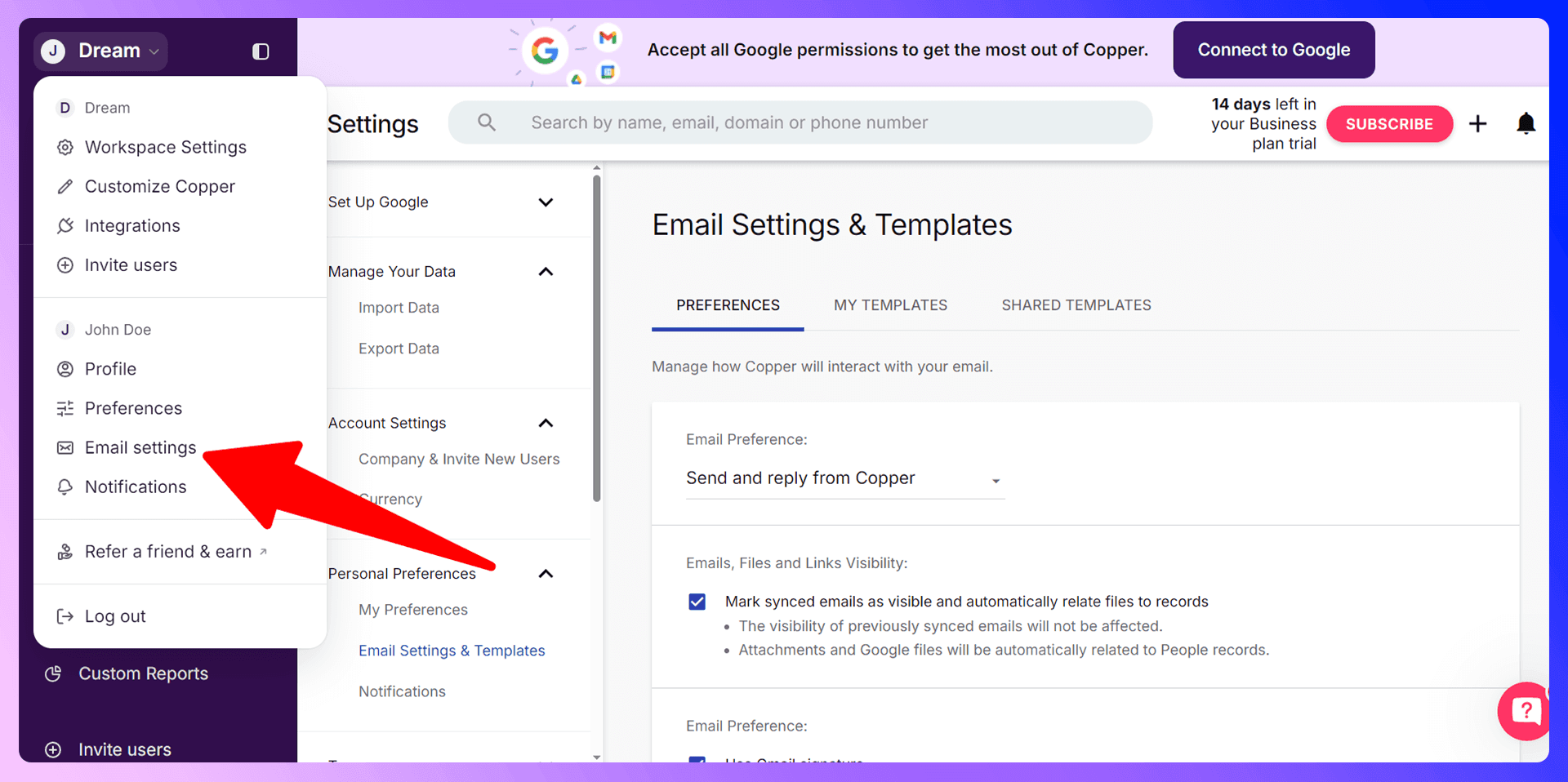This screenshot has height=782, width=1568.
Task: Collapse the Account Settings section
Action: 546,423
